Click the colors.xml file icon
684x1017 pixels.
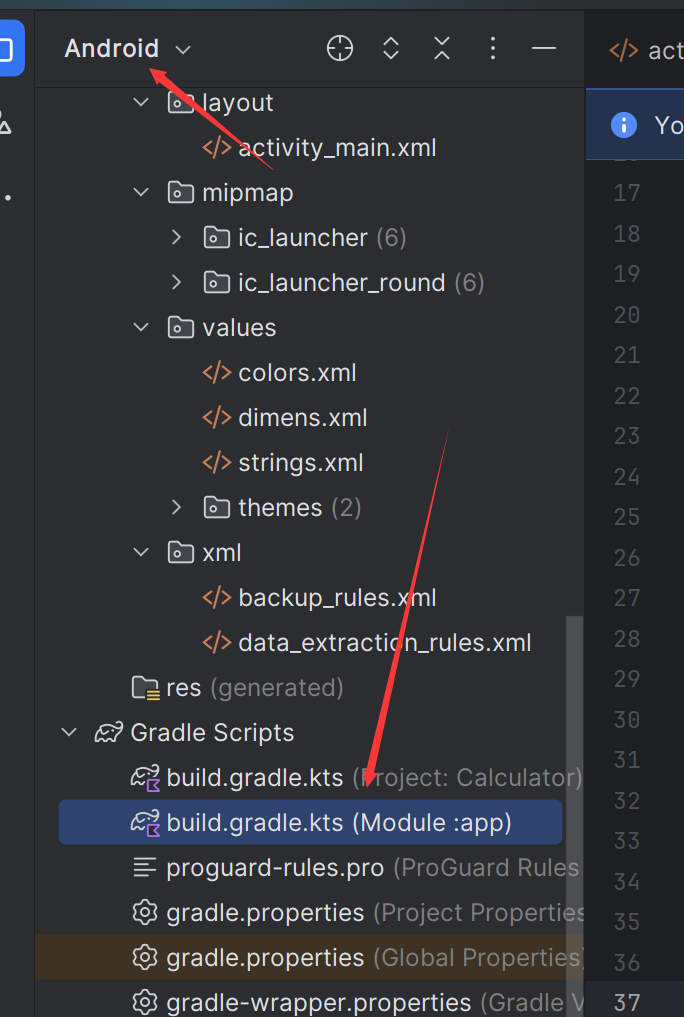(x=217, y=373)
